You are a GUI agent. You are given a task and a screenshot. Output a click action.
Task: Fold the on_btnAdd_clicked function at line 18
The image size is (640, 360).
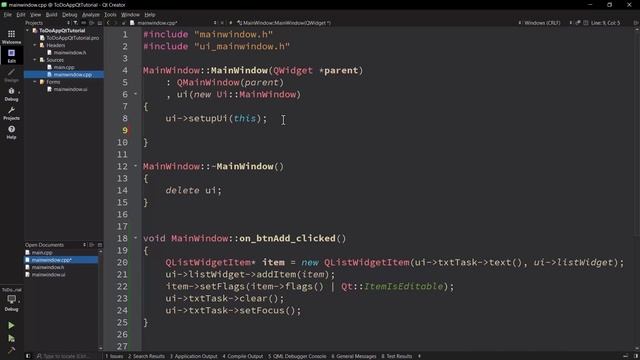tap(136, 238)
